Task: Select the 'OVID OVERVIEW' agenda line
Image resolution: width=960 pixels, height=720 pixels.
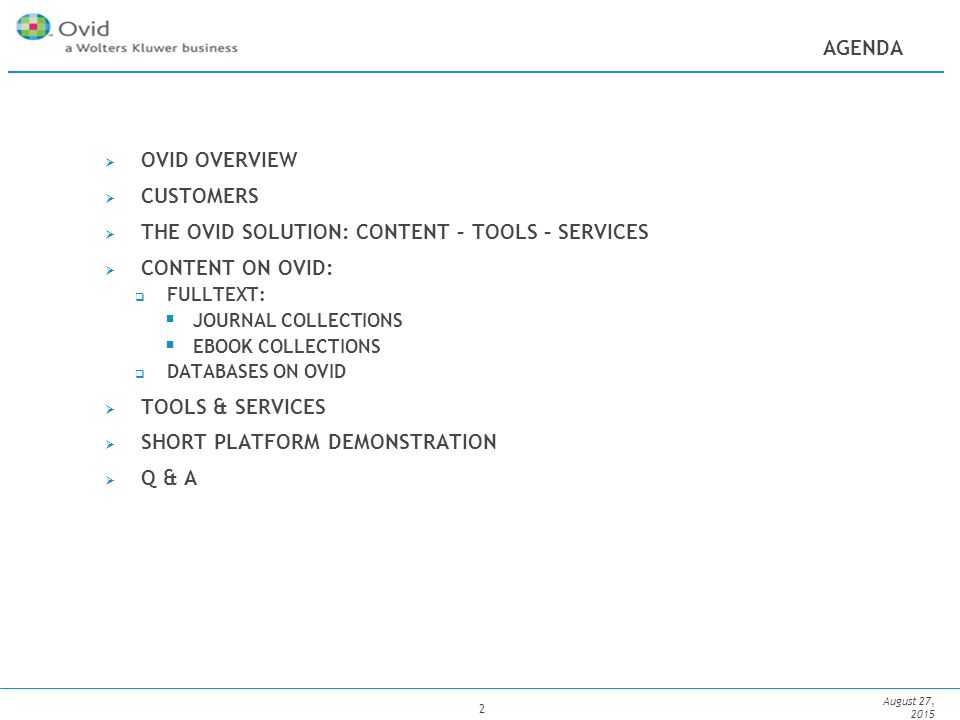Action: (x=219, y=160)
